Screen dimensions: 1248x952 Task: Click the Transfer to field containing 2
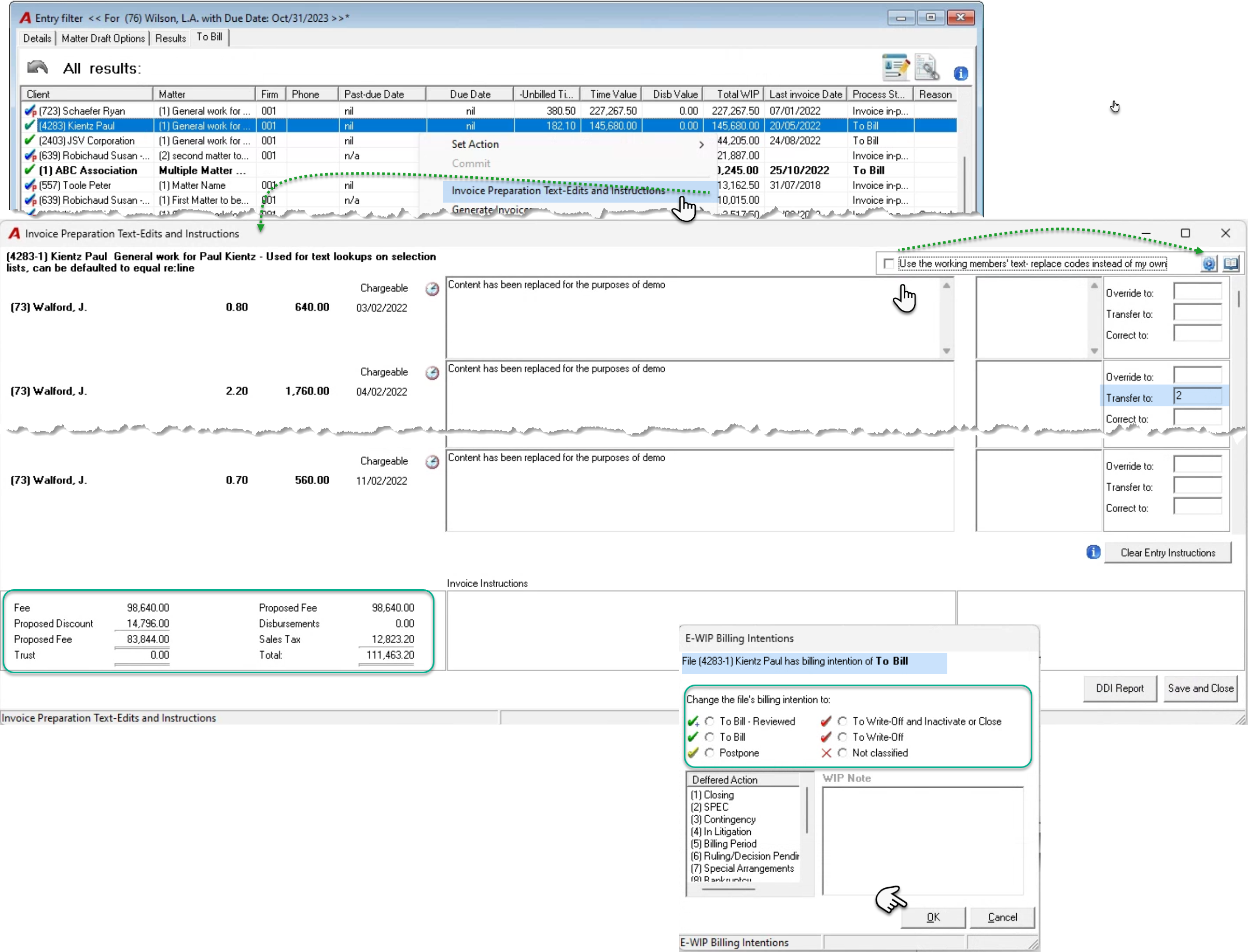(x=1197, y=396)
